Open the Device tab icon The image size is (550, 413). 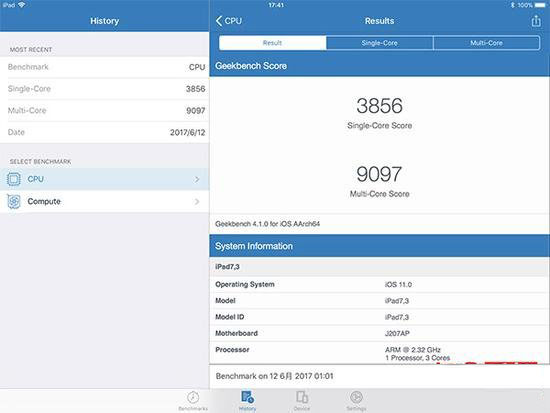pos(302,397)
